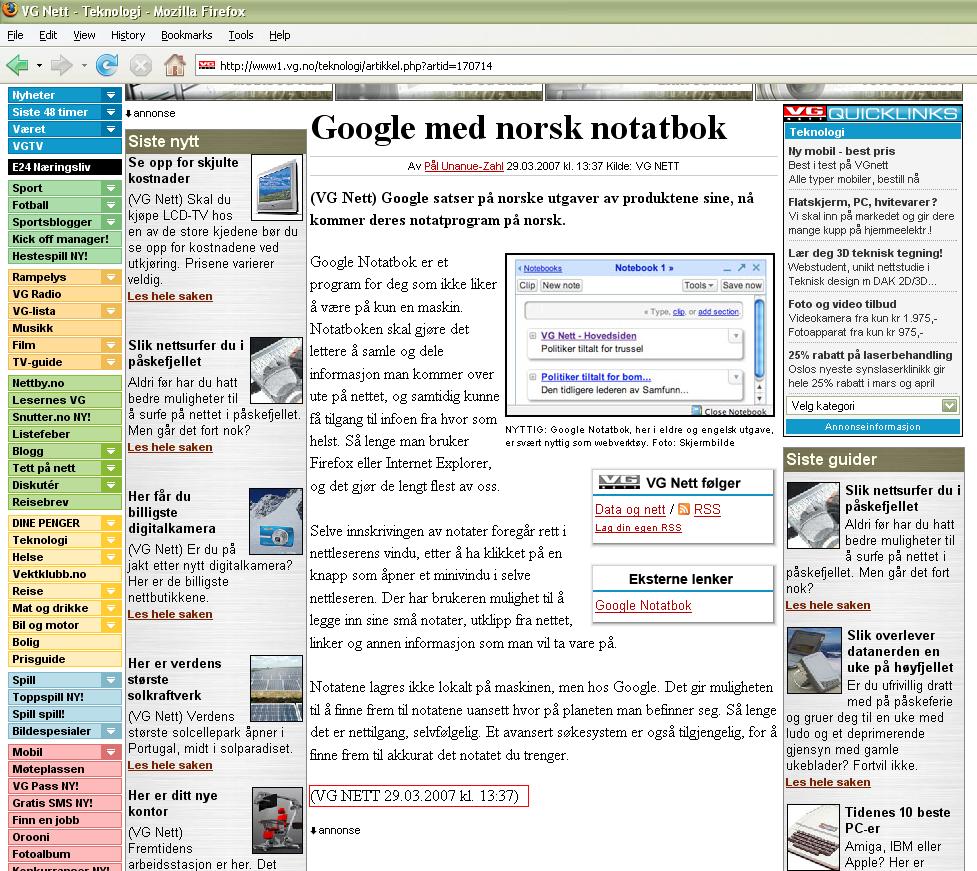Image resolution: width=977 pixels, height=871 pixels.
Task: Open E24 Næringsliv sidebar item
Action: pos(65,167)
